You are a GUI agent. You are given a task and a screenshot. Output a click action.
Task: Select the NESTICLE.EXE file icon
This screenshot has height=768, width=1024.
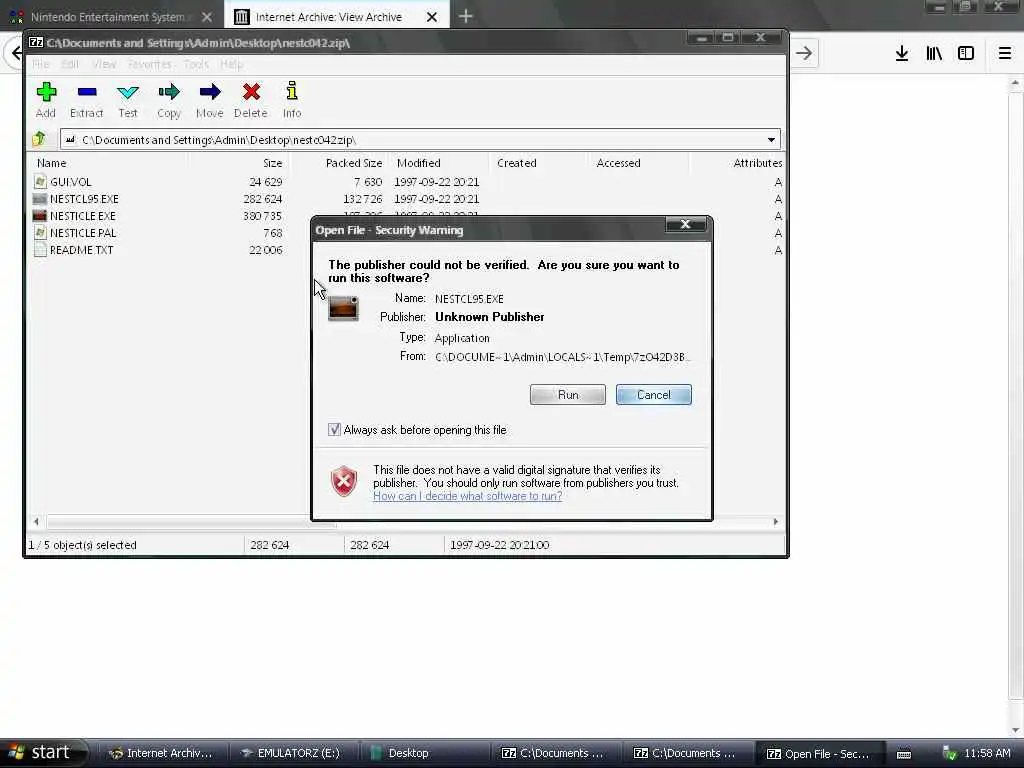40,216
